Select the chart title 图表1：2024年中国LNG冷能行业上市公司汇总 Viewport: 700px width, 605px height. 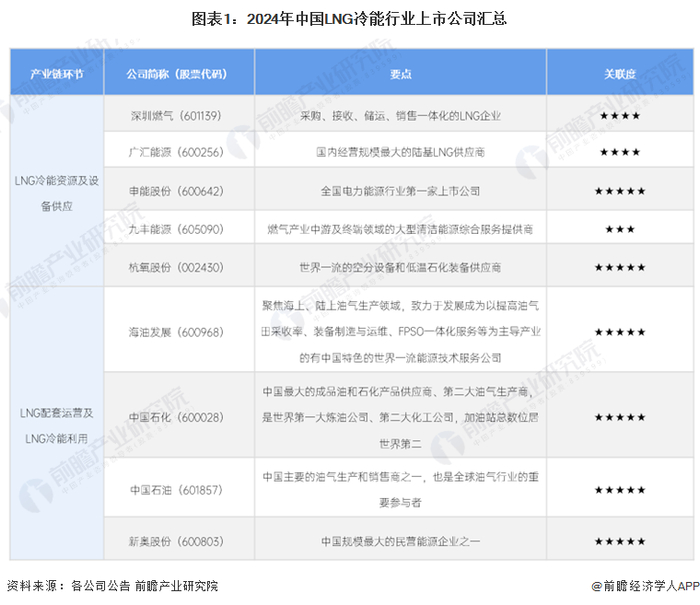349,19
